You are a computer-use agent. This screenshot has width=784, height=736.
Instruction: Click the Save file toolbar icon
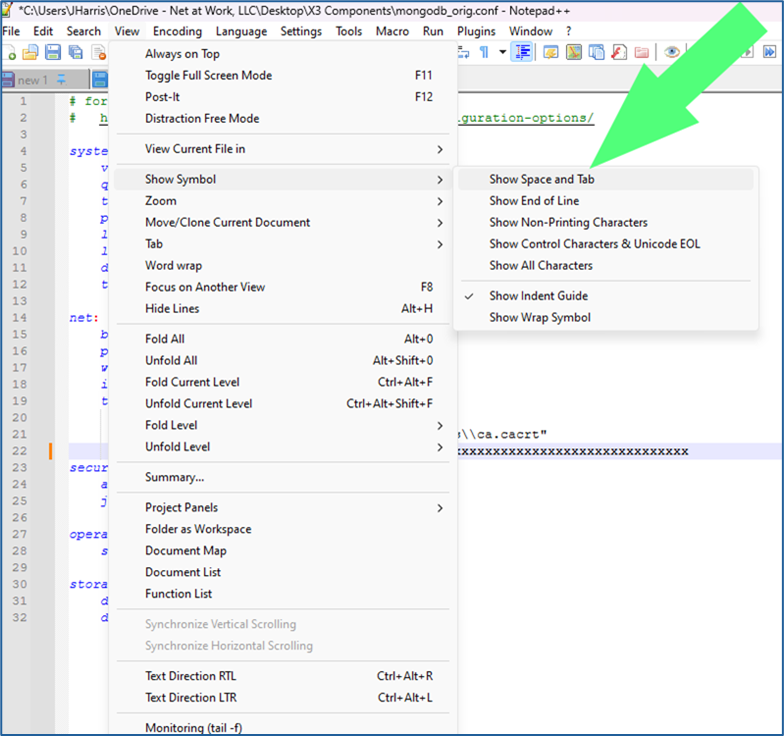pyautogui.click(x=52, y=53)
